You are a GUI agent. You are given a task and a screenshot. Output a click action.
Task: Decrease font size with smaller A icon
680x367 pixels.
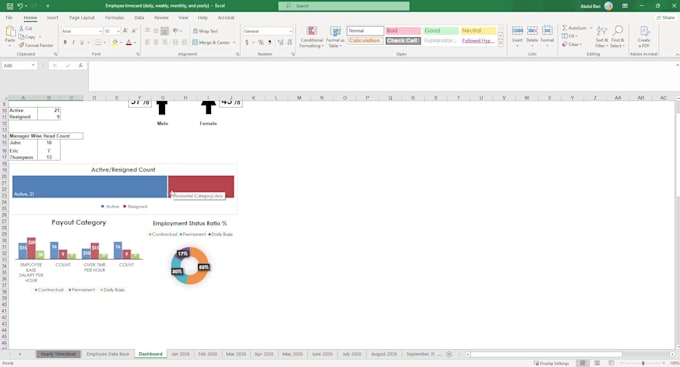134,31
